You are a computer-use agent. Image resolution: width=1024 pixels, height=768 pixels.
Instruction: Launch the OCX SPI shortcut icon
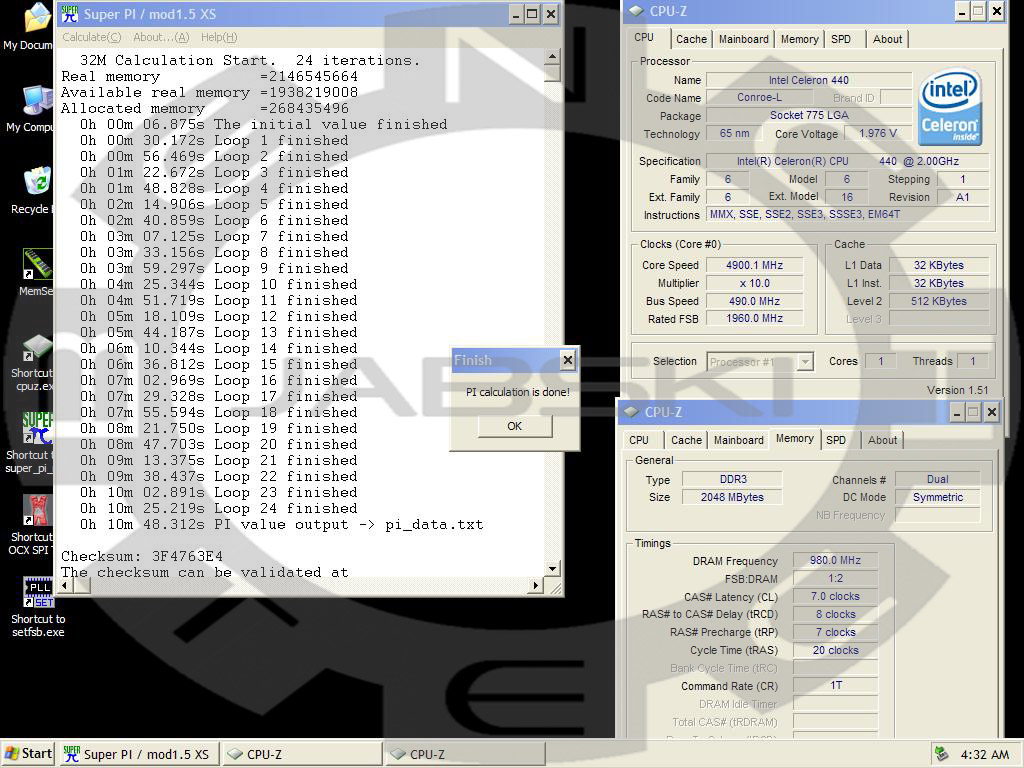37,510
